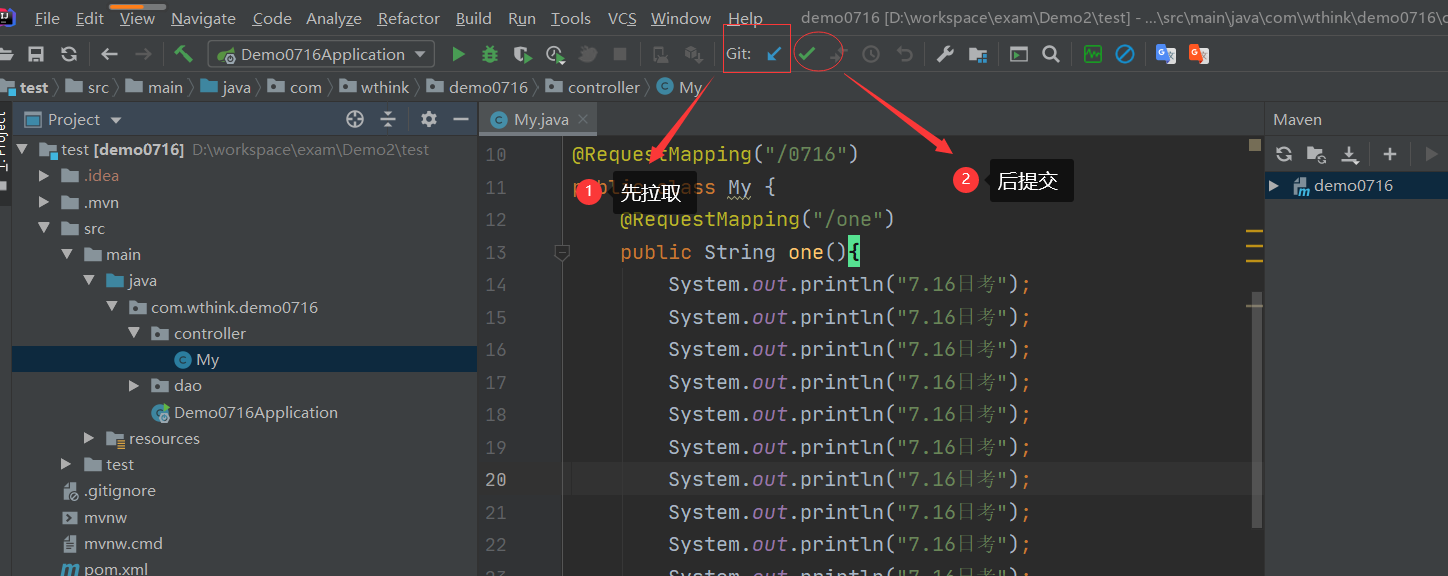Image resolution: width=1448 pixels, height=576 pixels.
Task: Expand the resources folder
Action: pos(89,438)
